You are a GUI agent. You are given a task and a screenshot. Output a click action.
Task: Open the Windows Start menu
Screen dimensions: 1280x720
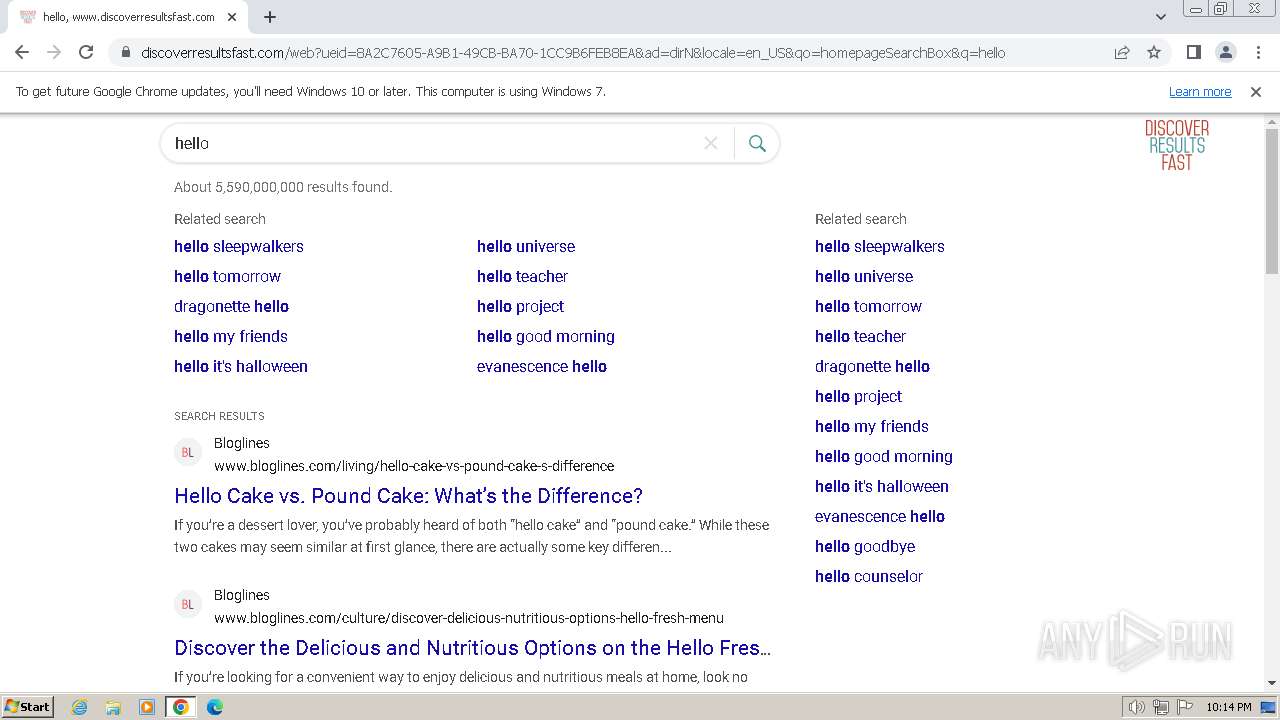tap(27, 707)
